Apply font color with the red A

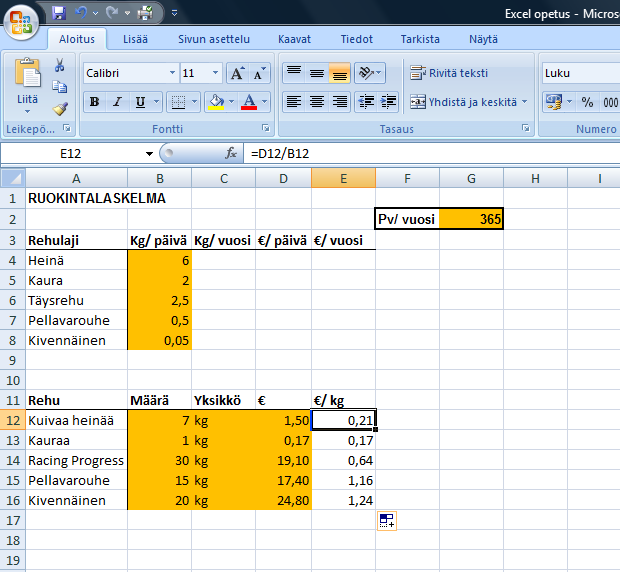[x=249, y=102]
